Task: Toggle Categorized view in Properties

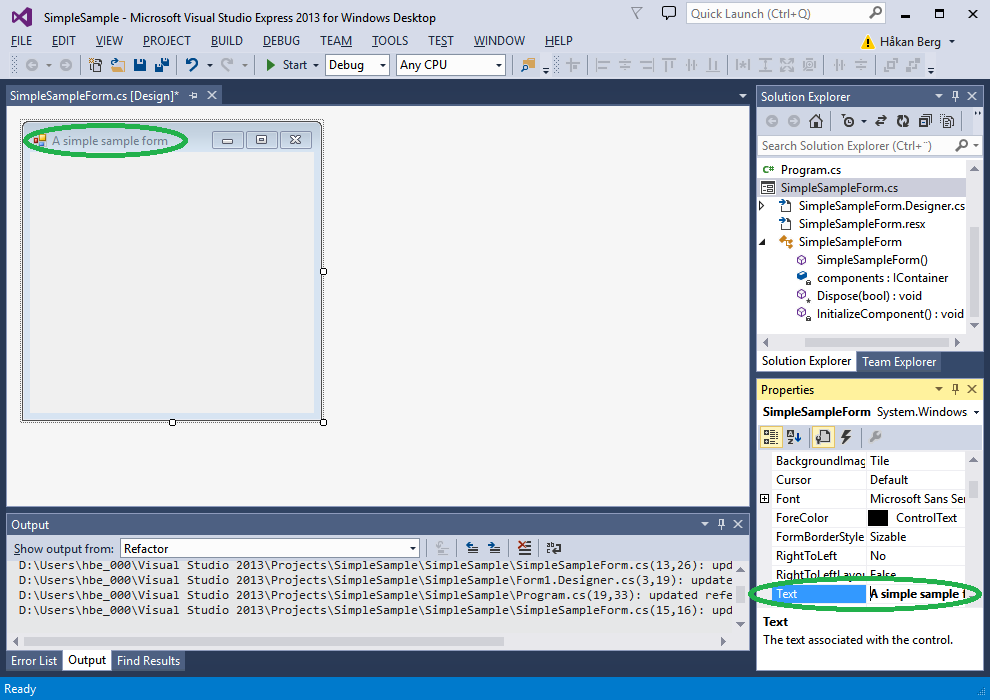Action: pos(771,437)
